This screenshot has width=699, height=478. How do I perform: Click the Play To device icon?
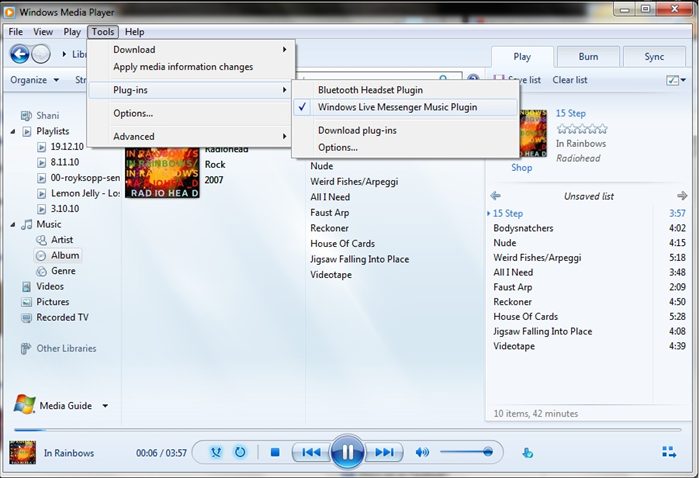click(527, 453)
